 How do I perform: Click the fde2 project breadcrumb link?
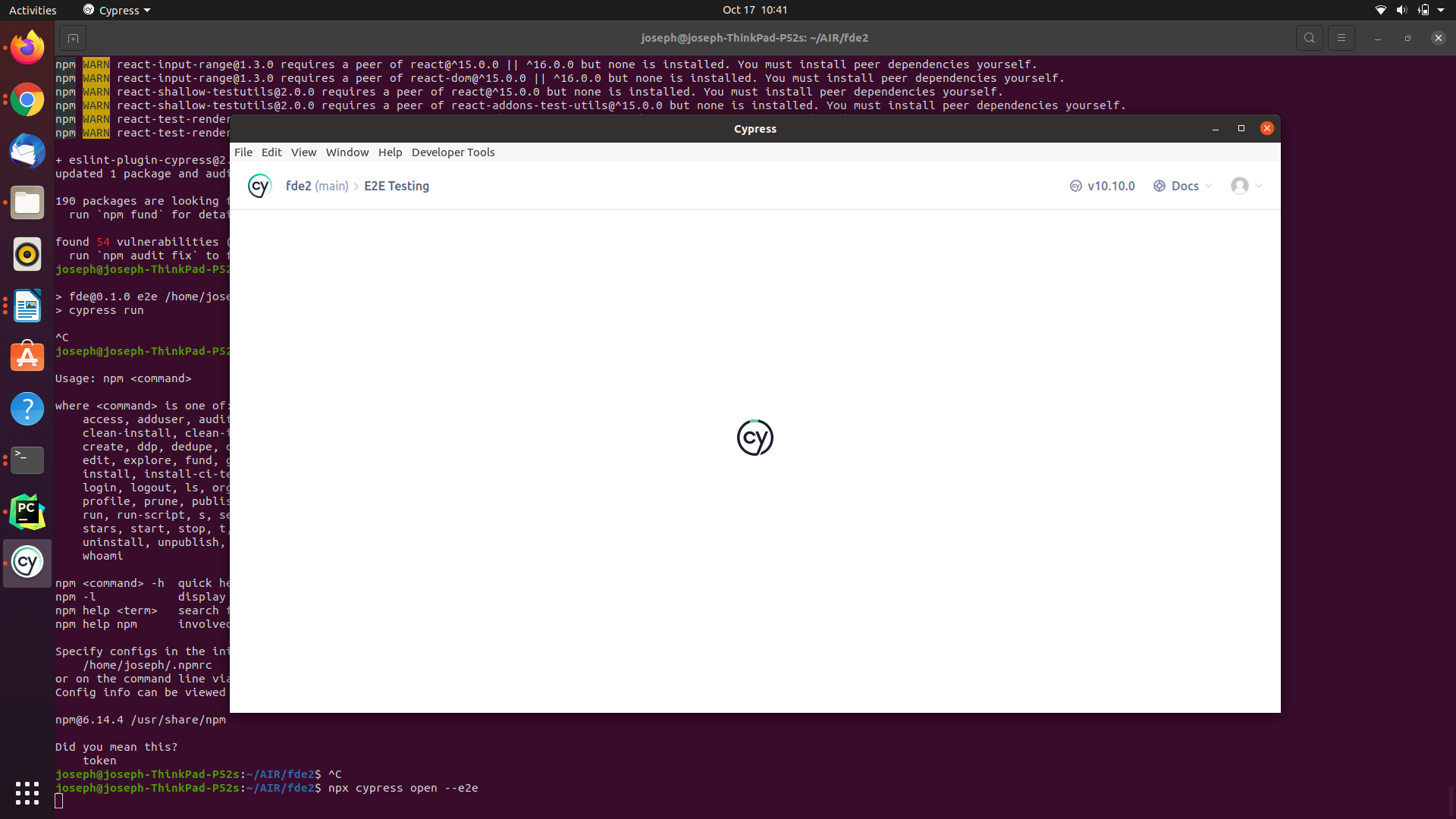(299, 186)
